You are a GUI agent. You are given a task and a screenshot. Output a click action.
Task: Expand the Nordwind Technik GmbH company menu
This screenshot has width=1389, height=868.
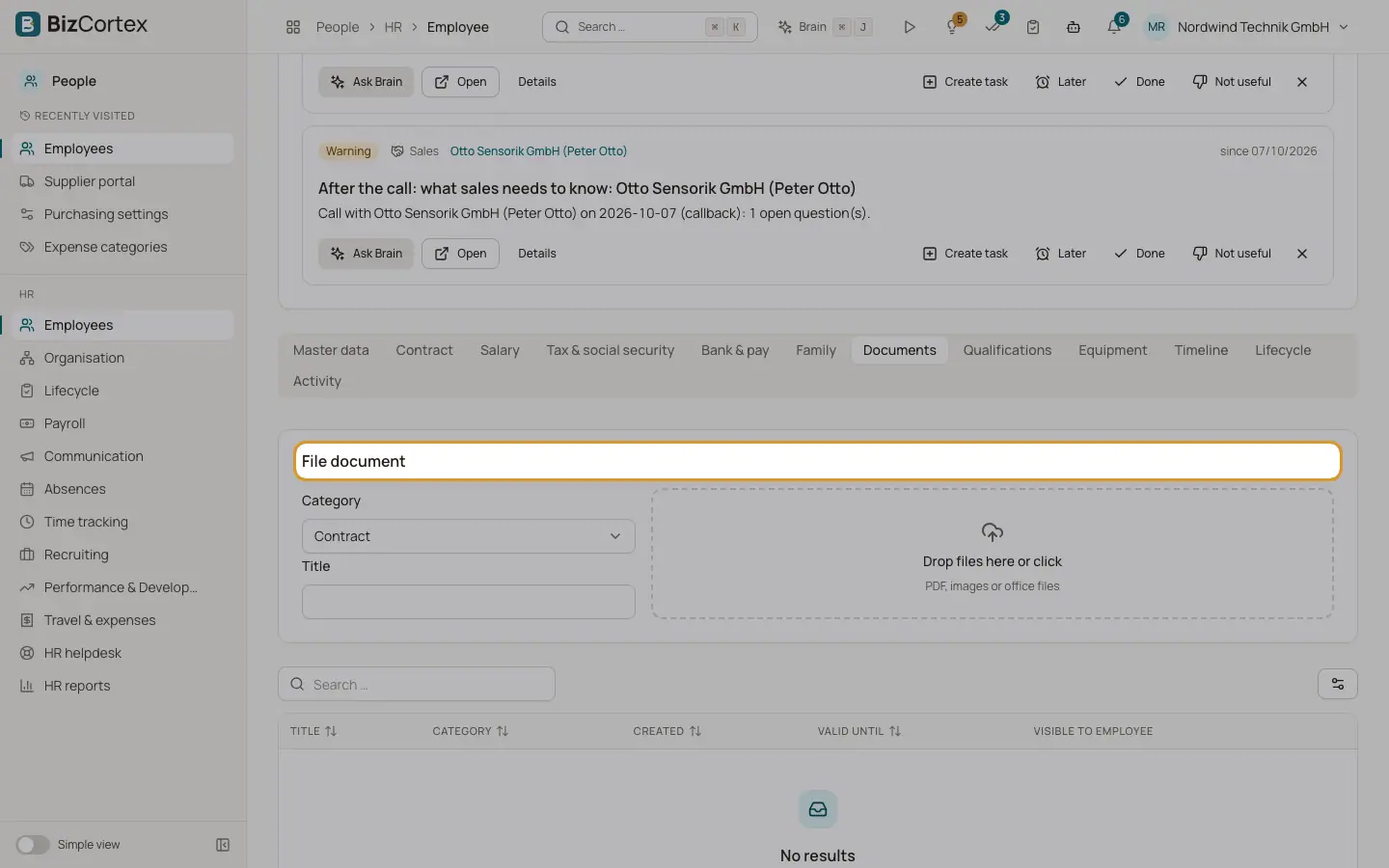coord(1263,27)
